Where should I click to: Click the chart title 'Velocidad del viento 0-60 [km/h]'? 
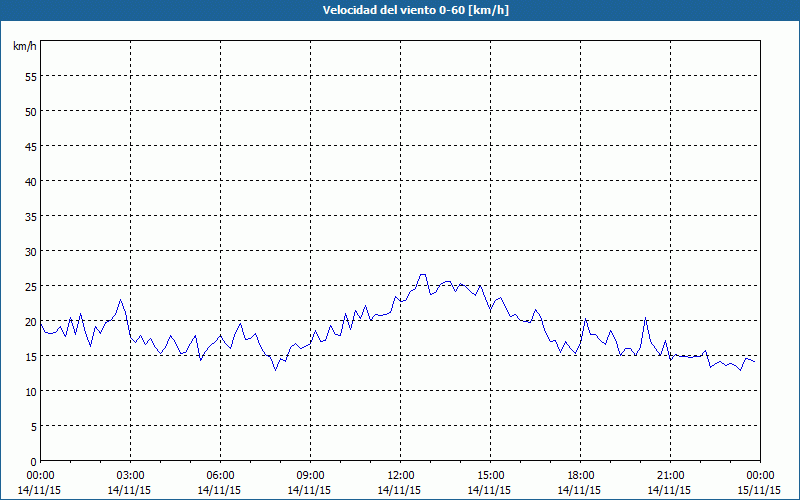(x=415, y=10)
